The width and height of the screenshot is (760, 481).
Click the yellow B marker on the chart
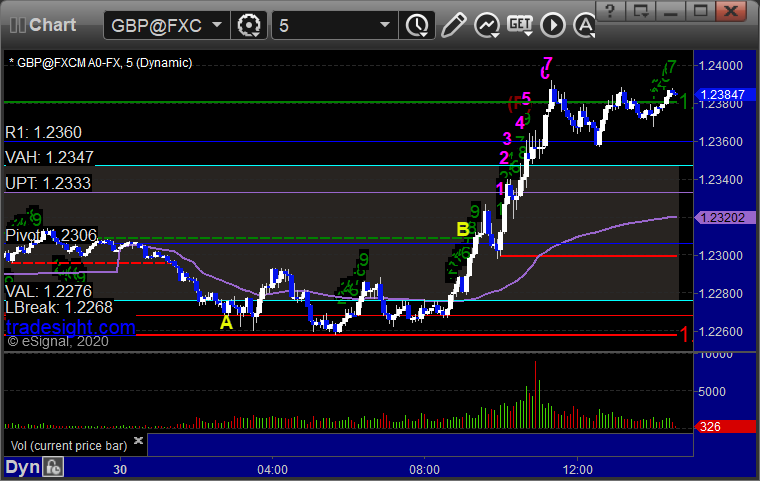point(463,229)
